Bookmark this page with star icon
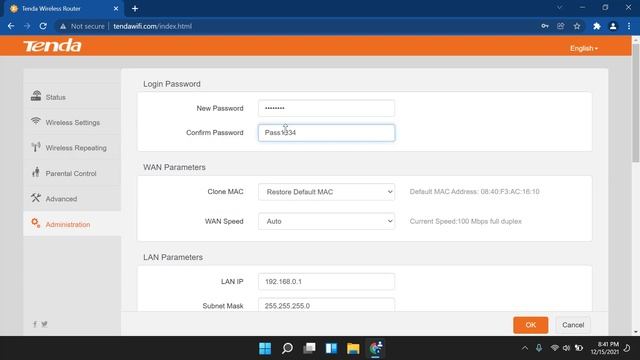Image resolution: width=640 pixels, height=360 pixels. pyautogui.click(x=577, y=26)
